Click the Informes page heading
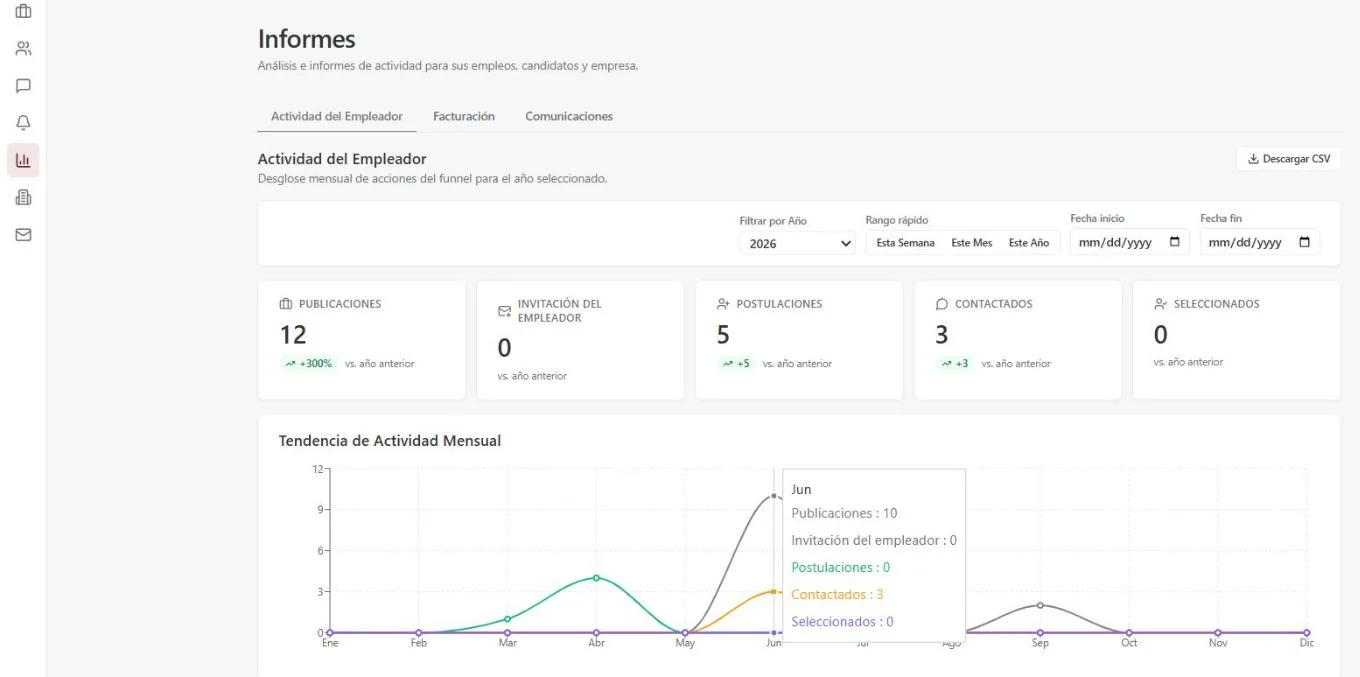The width and height of the screenshot is (1360, 677). [x=307, y=39]
